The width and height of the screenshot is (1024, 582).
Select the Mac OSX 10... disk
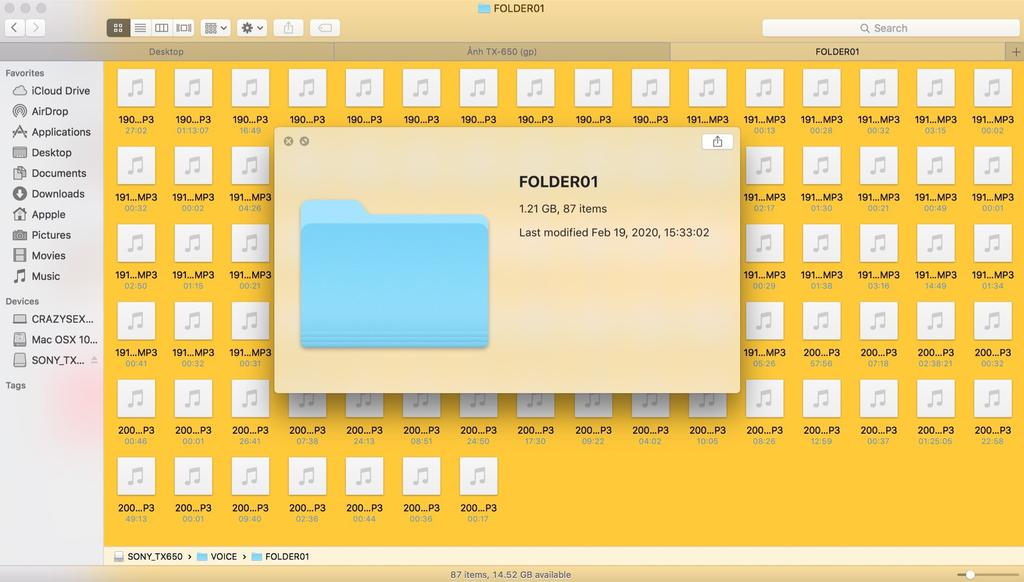(55, 340)
